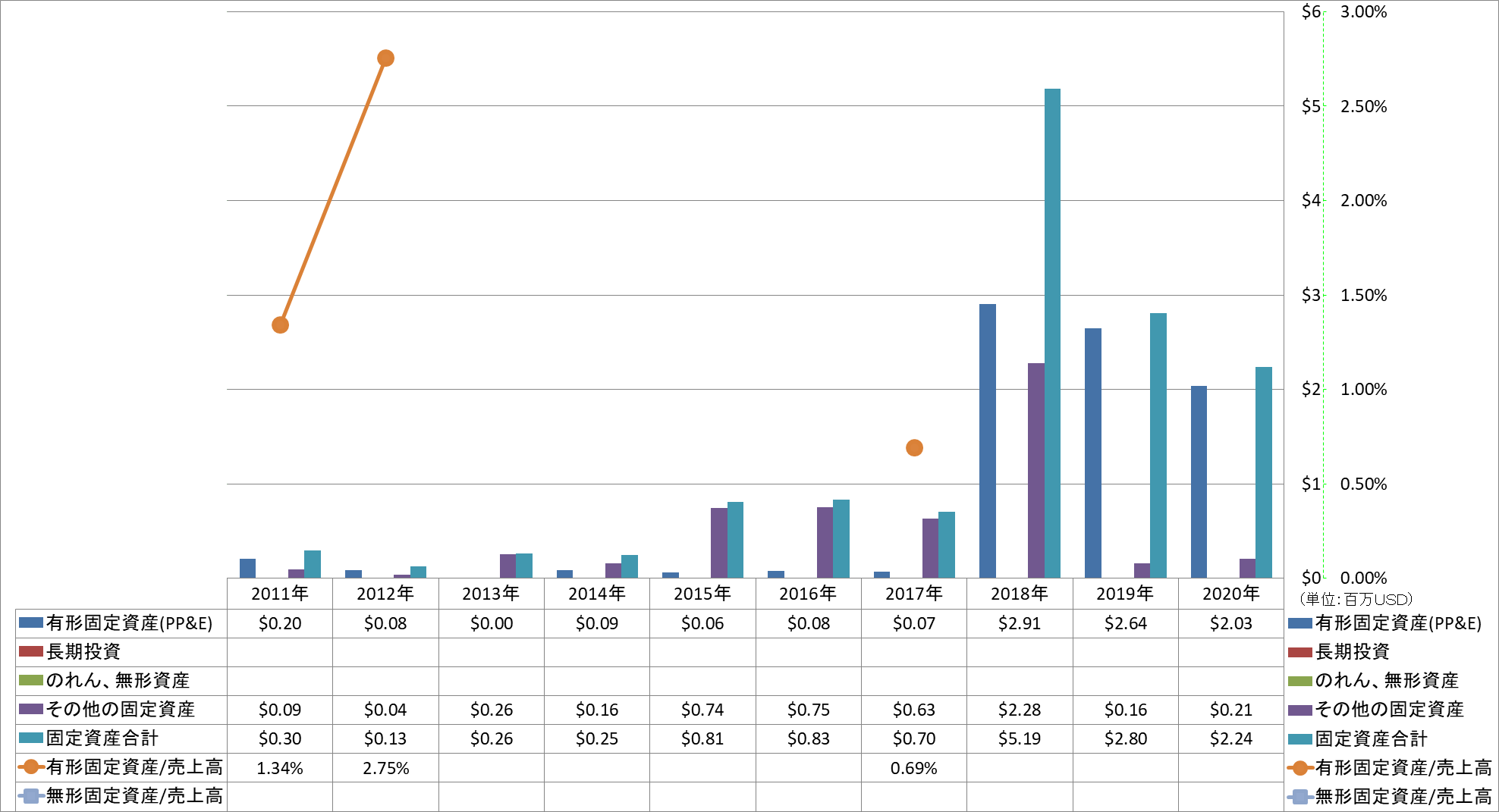This screenshot has height=812, width=1499.
Task: Select the 2012 orange data point at 2.75%
Action: [385, 58]
